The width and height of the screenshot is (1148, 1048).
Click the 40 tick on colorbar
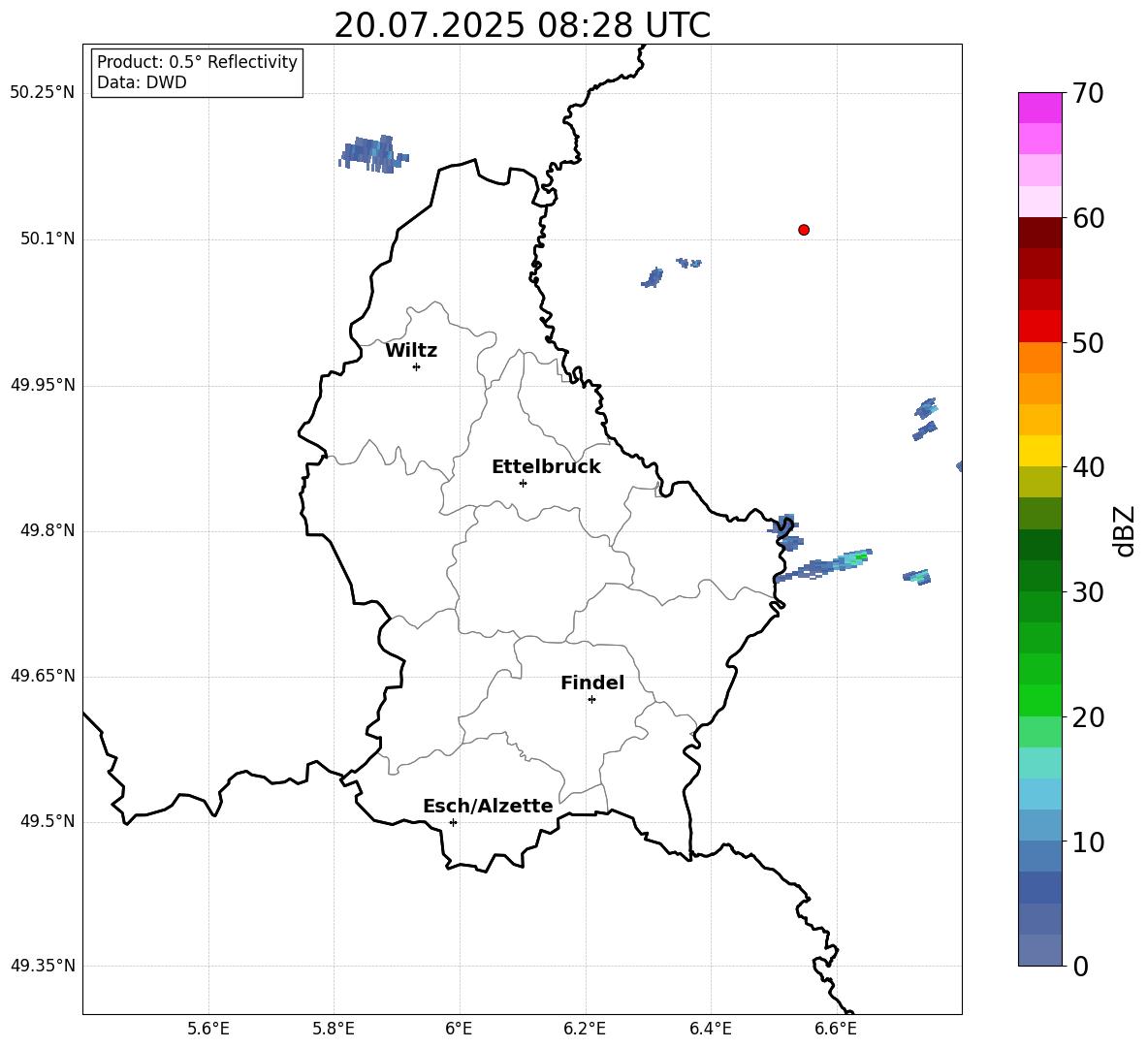point(1088,467)
